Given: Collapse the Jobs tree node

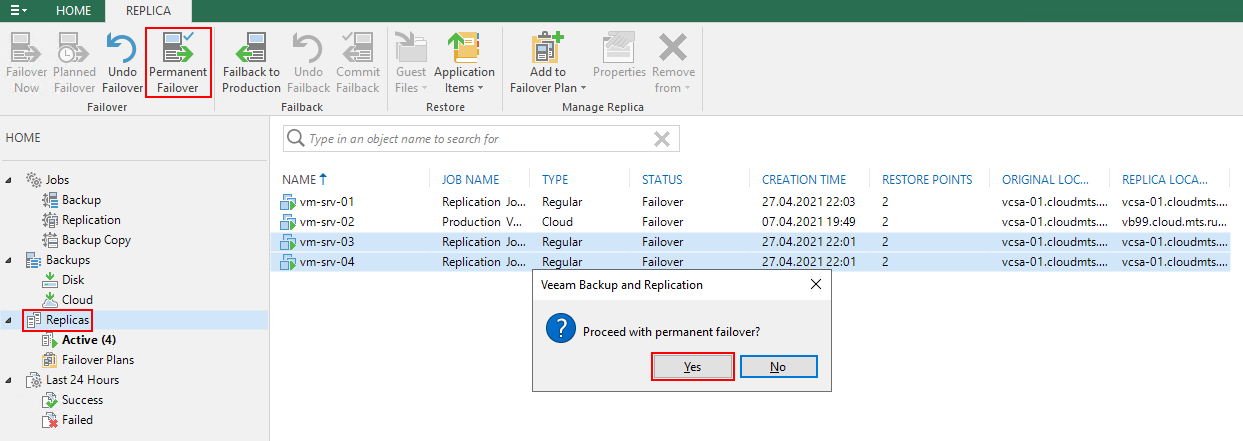Looking at the screenshot, I should pyautogui.click(x=10, y=180).
